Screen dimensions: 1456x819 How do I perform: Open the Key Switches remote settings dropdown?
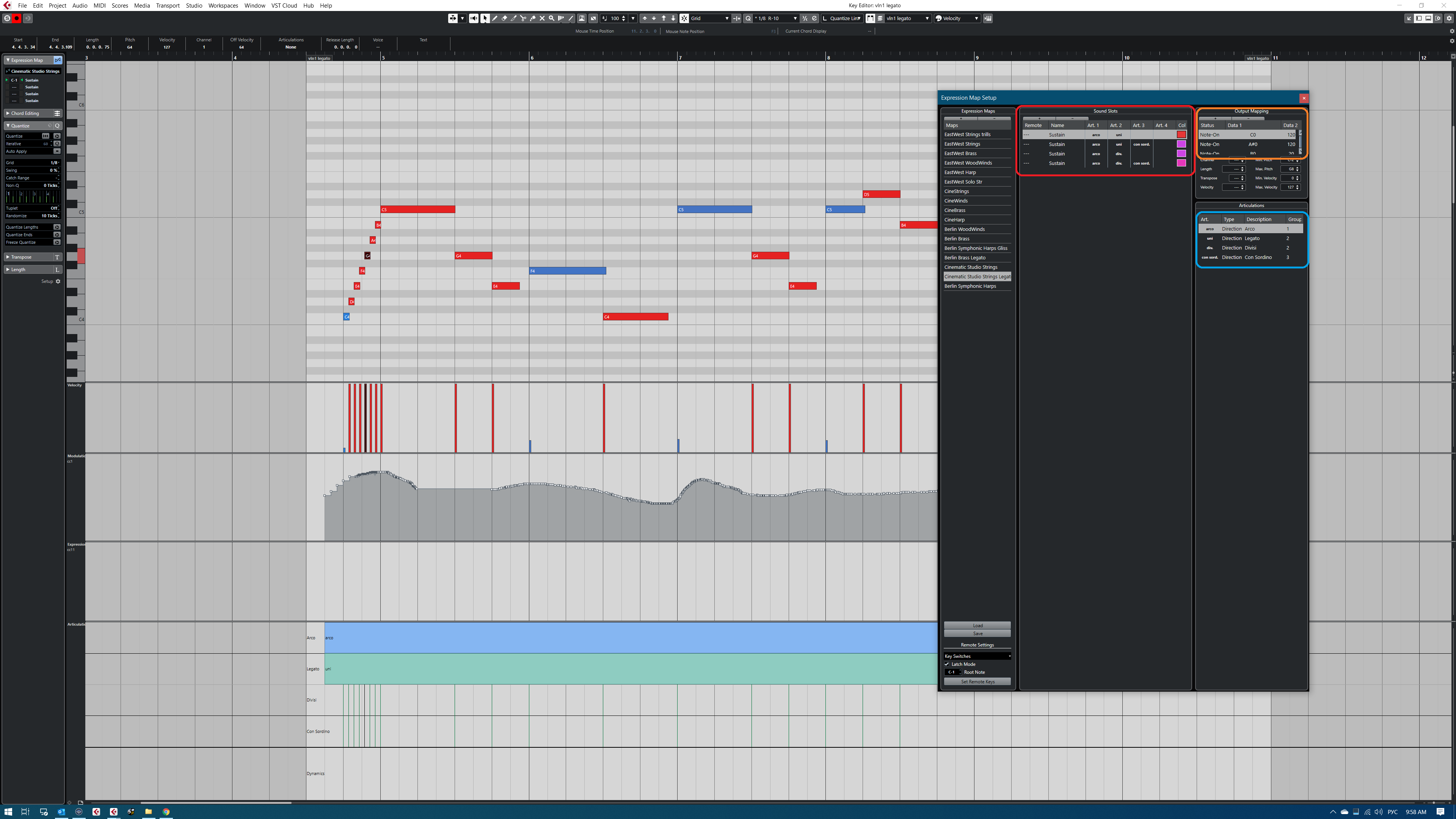pos(977,656)
